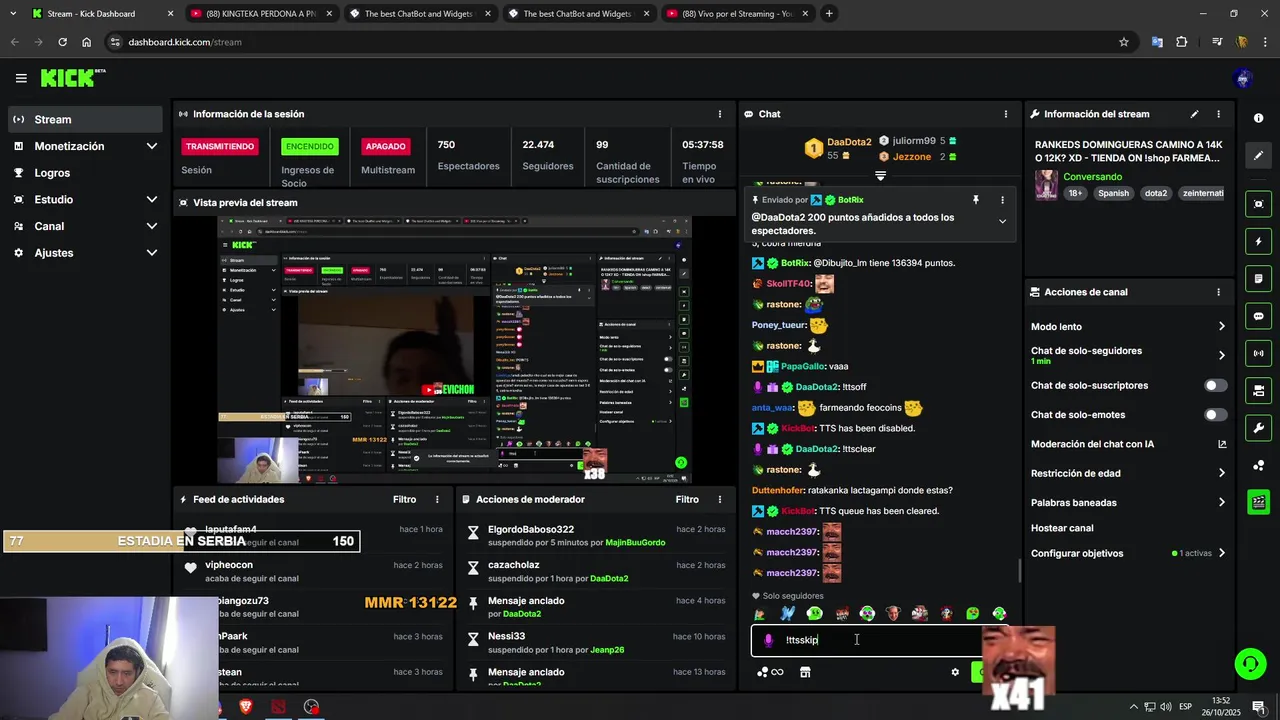This screenshot has width=1280, height=720.
Task: Open Jeanp26 moderator link
Action: point(606,650)
